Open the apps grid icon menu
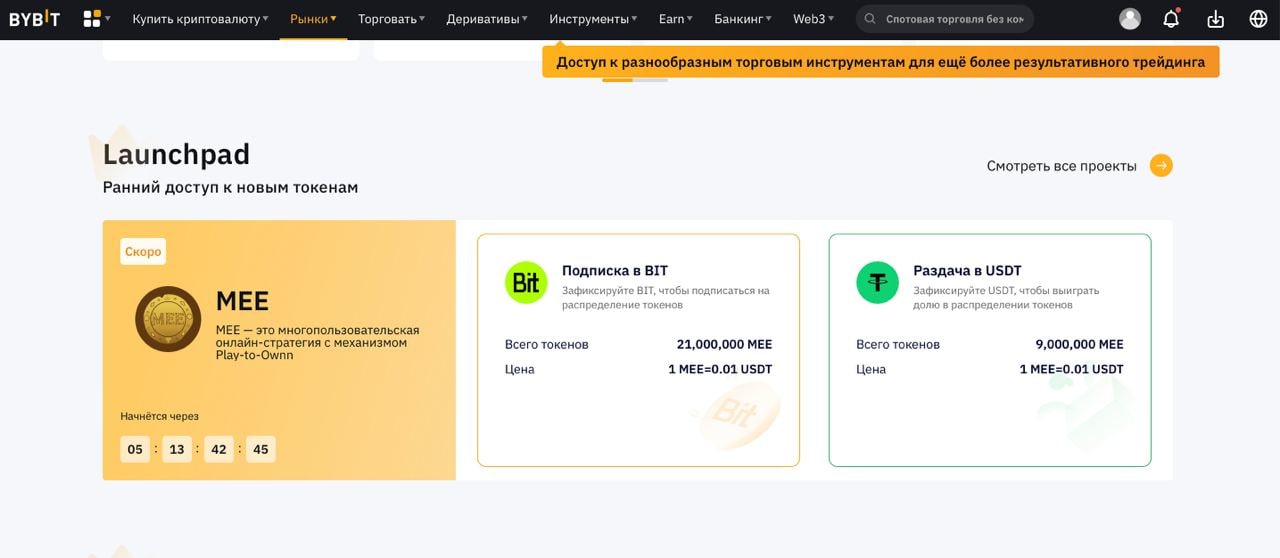The width and height of the screenshot is (1280, 558). (x=92, y=18)
